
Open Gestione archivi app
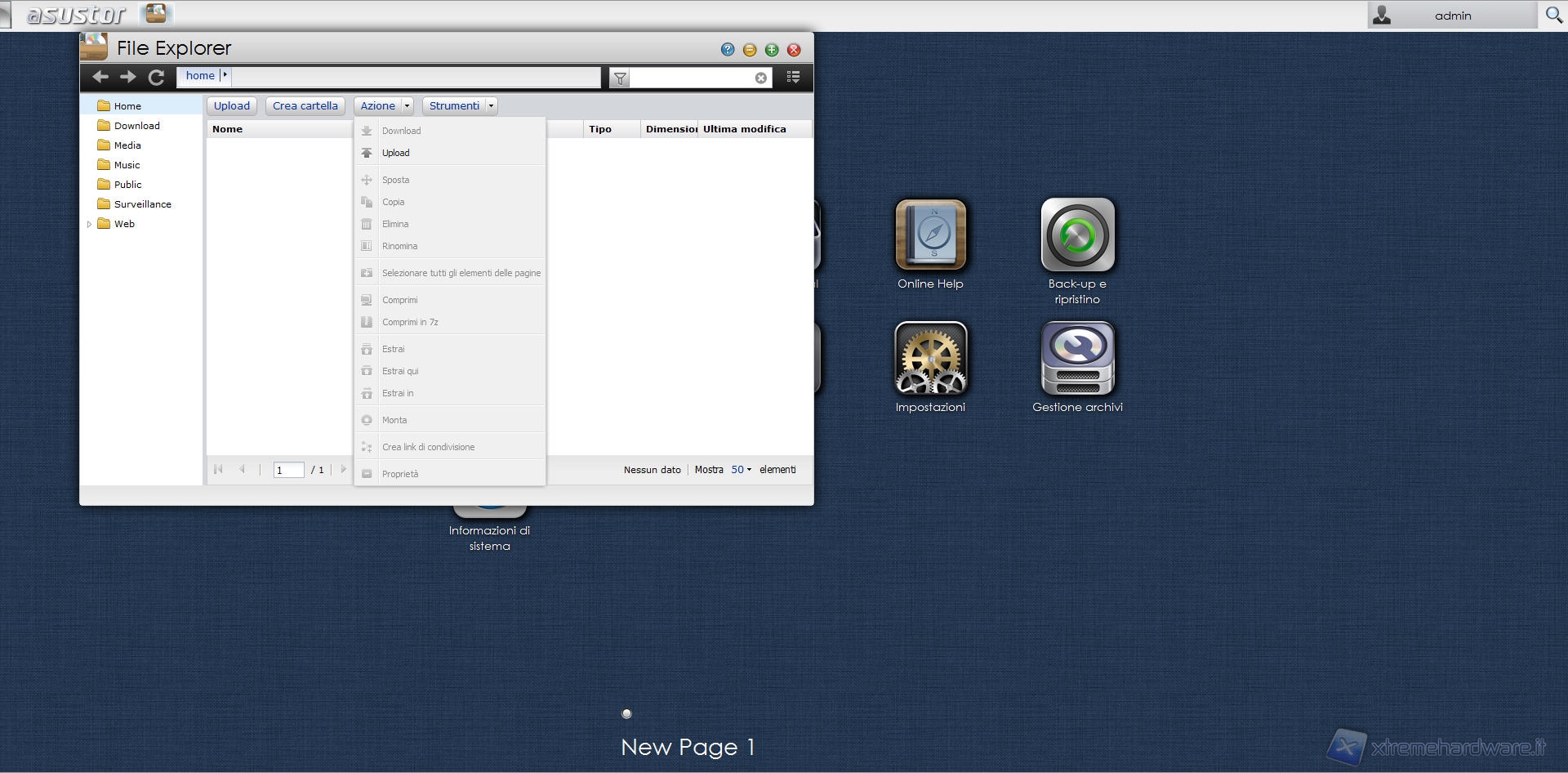[1077, 358]
